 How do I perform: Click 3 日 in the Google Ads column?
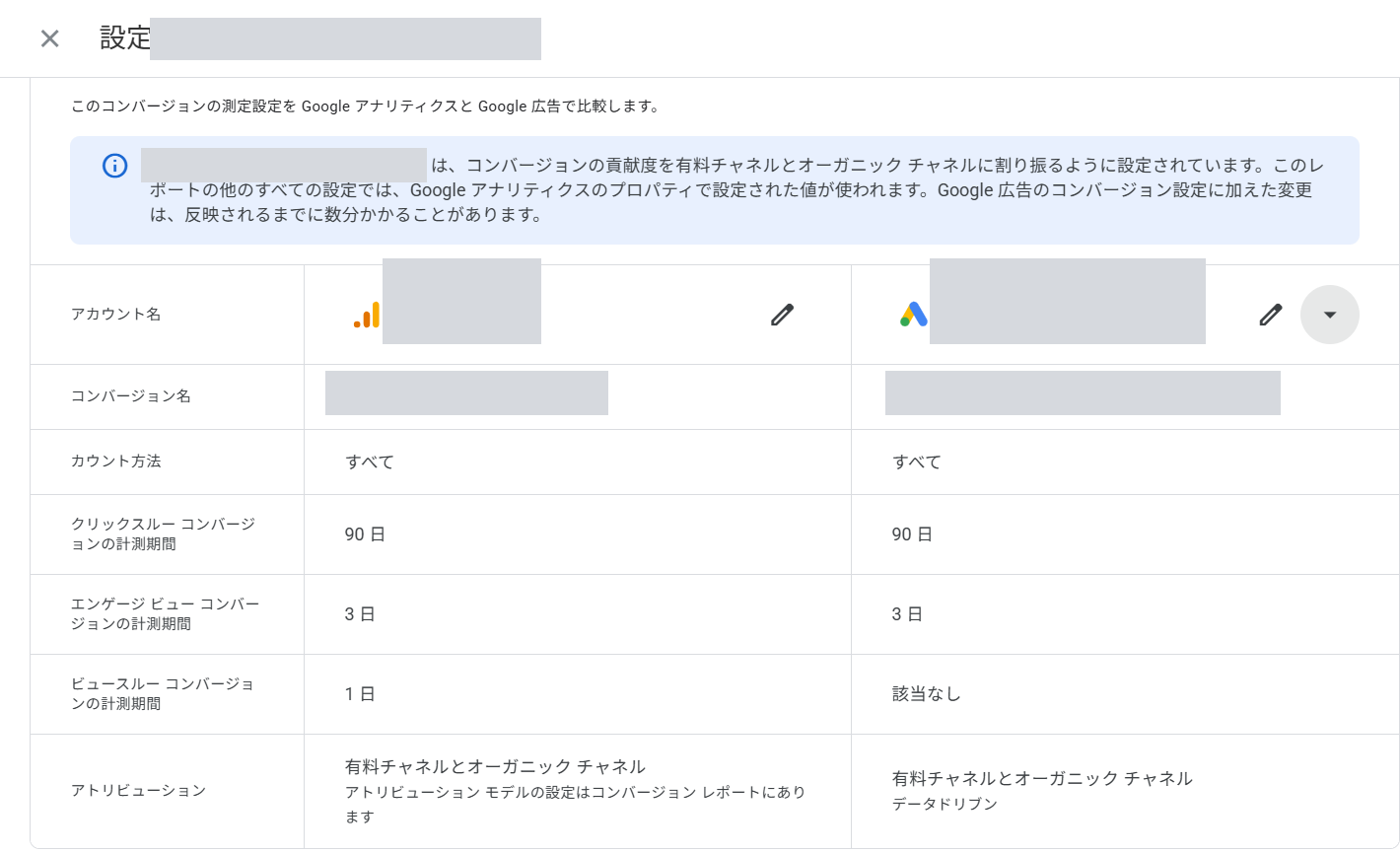click(x=907, y=614)
